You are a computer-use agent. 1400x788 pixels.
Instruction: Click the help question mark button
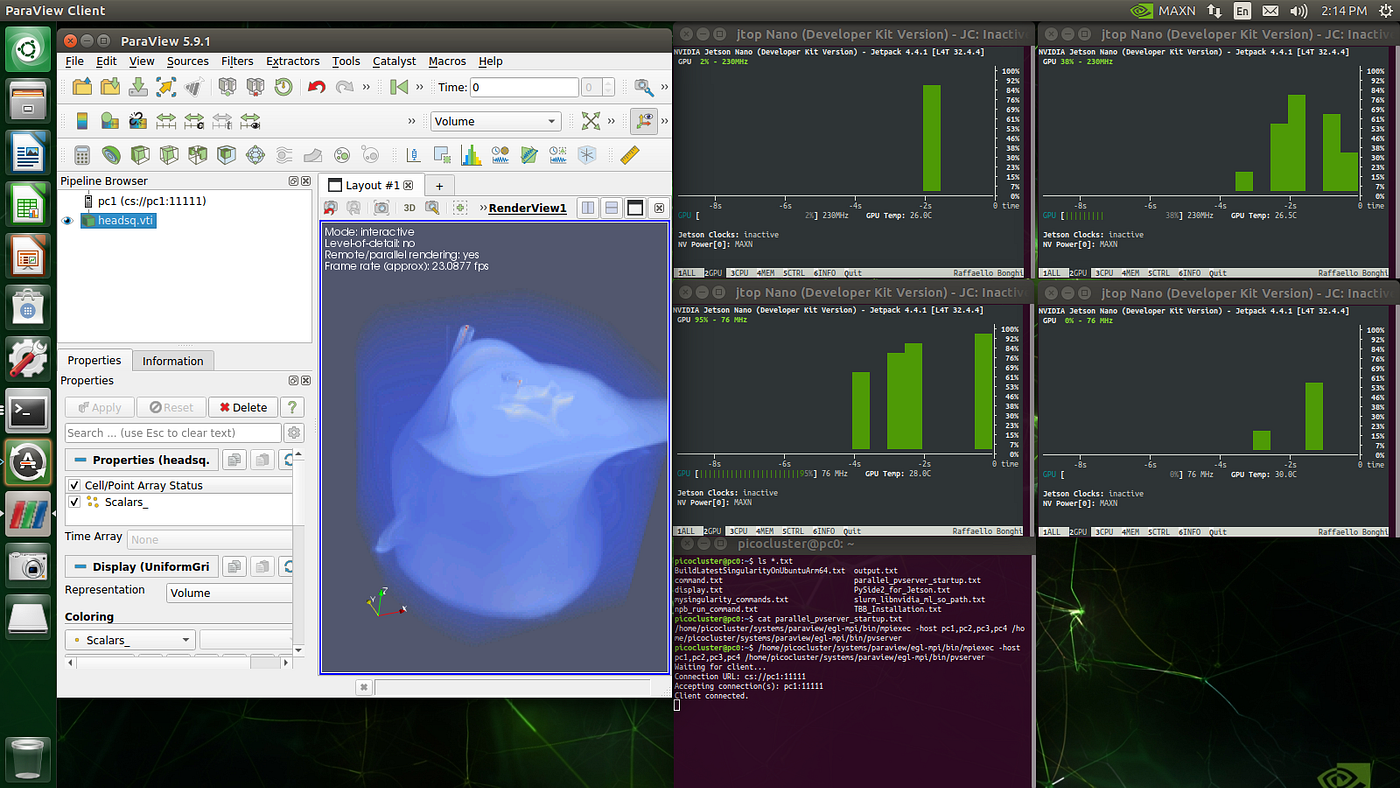tap(291, 407)
